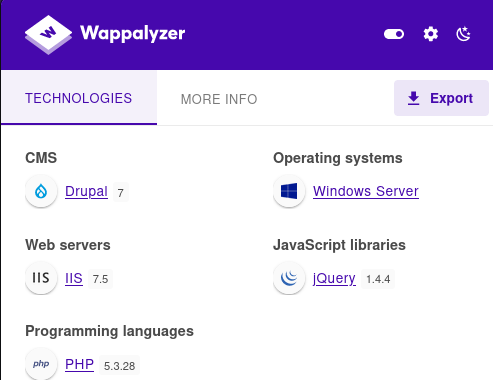Click the Windows Server logo icon
This screenshot has height=380, width=493.
[x=289, y=191]
